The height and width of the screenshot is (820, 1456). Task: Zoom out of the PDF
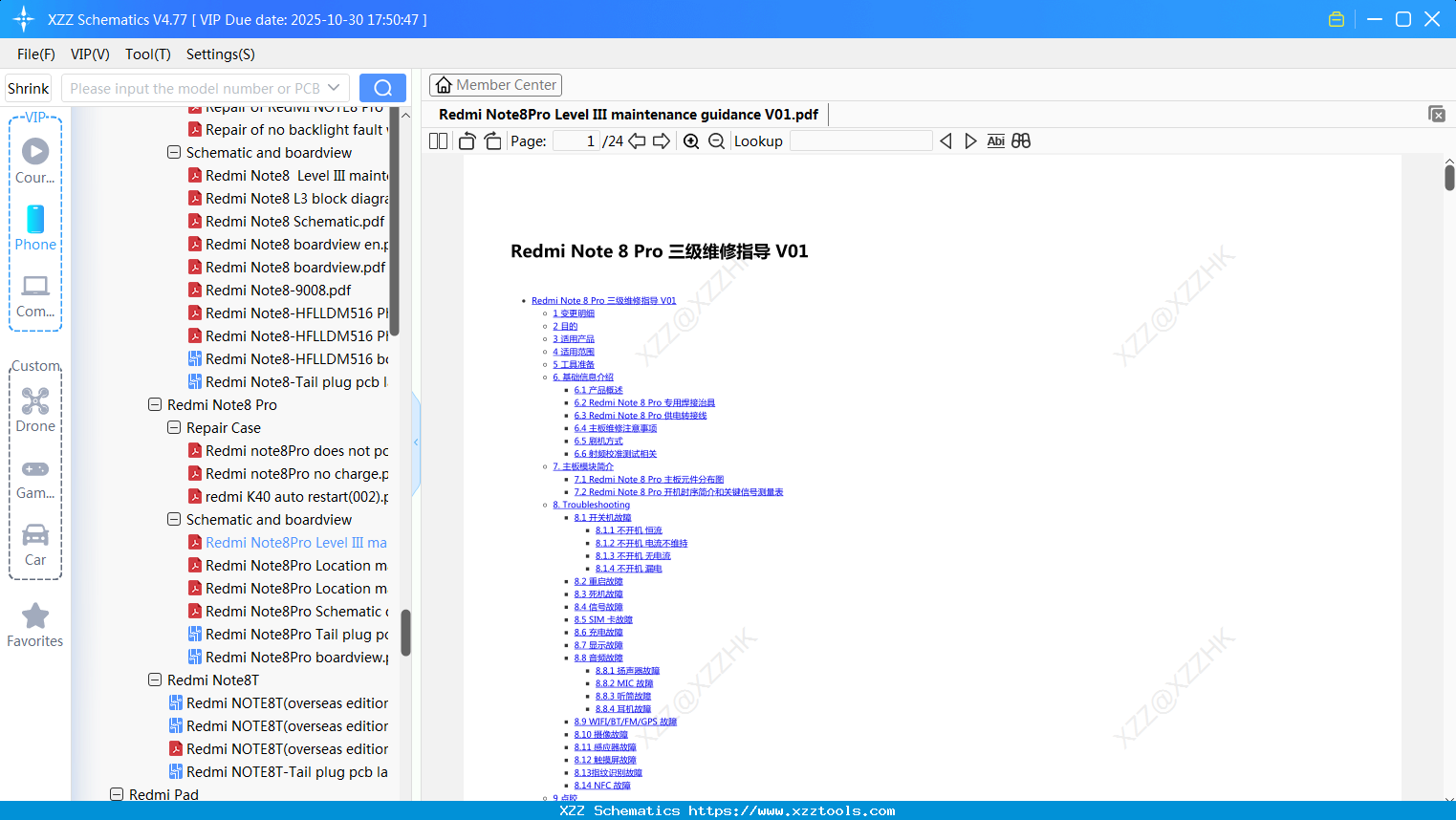[716, 141]
